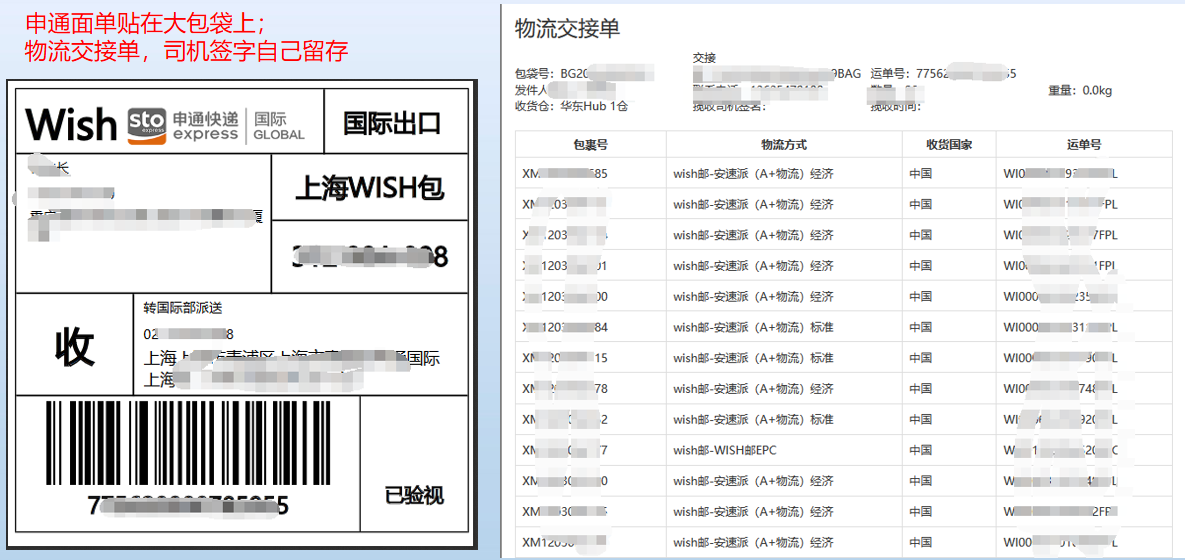Select the '重量: 0.0kg' value

(1080, 91)
